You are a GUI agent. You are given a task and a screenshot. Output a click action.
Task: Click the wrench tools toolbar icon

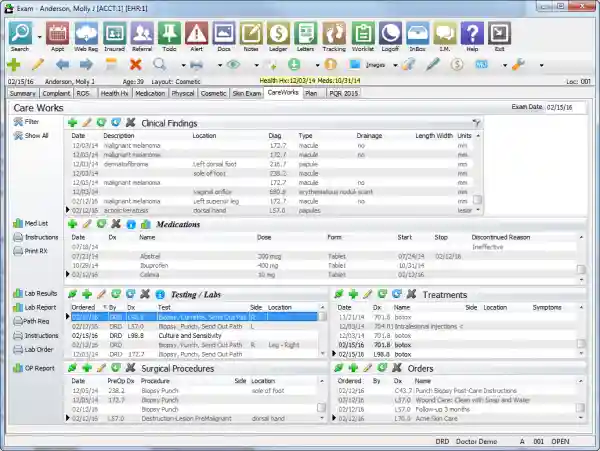[x=518, y=65]
